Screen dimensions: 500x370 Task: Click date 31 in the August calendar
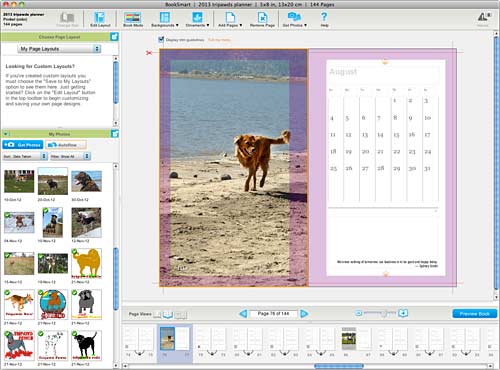click(x=427, y=168)
